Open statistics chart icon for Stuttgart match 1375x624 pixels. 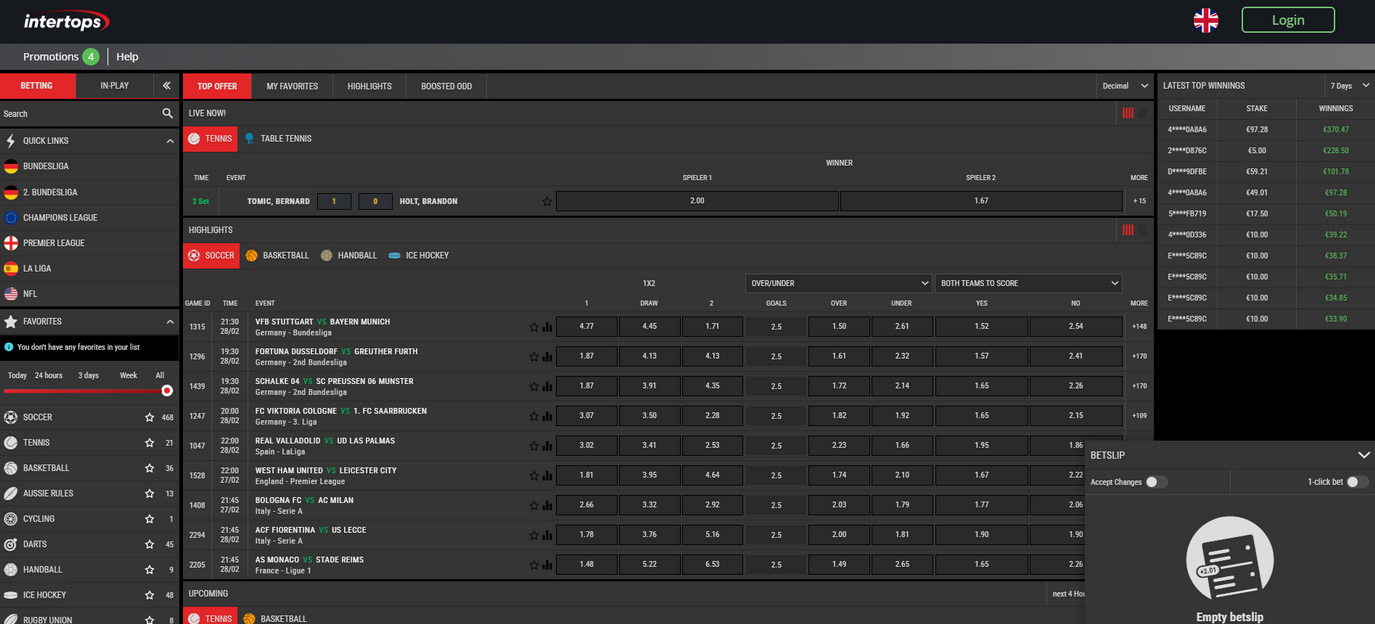pos(547,327)
